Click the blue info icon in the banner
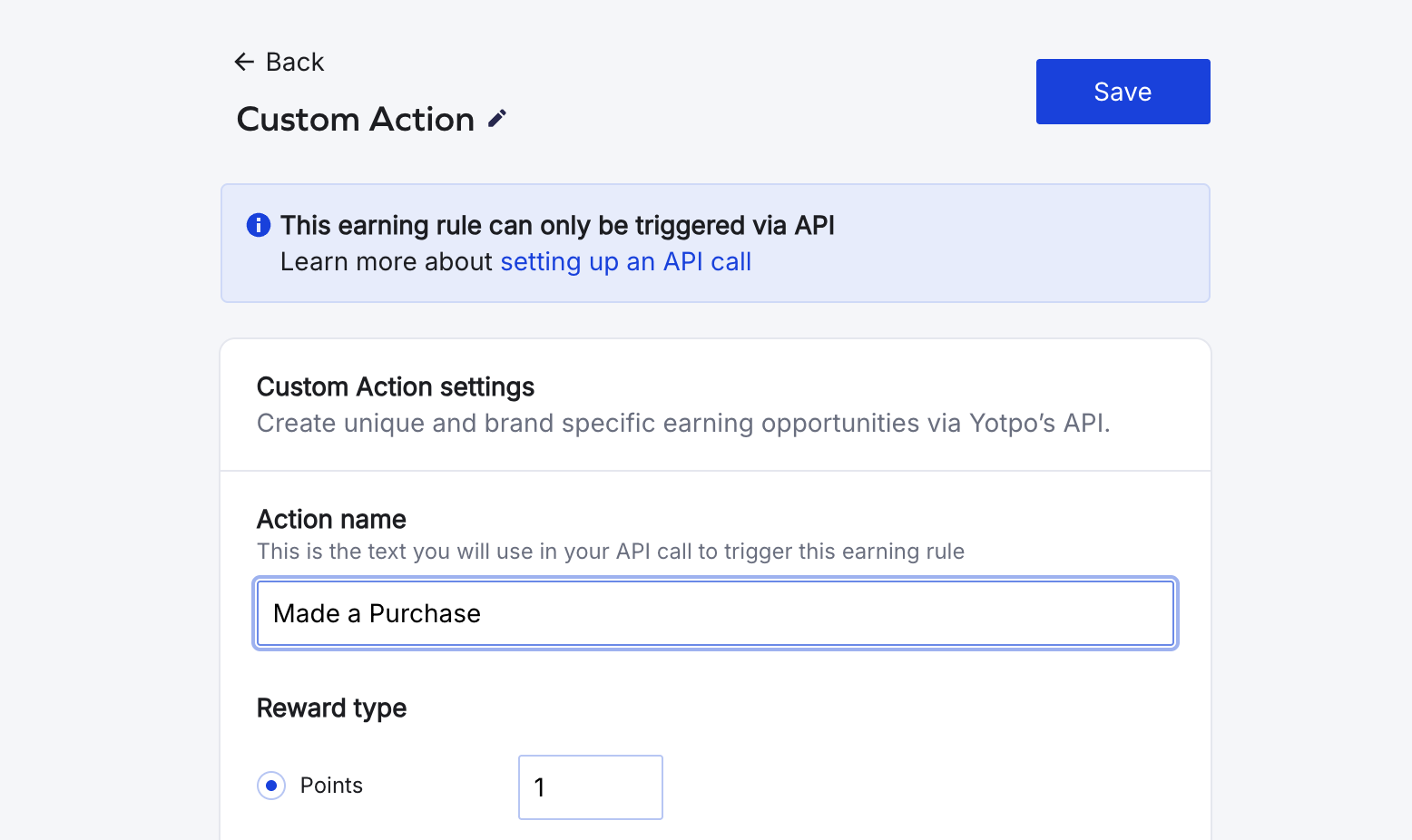Image resolution: width=1412 pixels, height=840 pixels. [x=259, y=225]
